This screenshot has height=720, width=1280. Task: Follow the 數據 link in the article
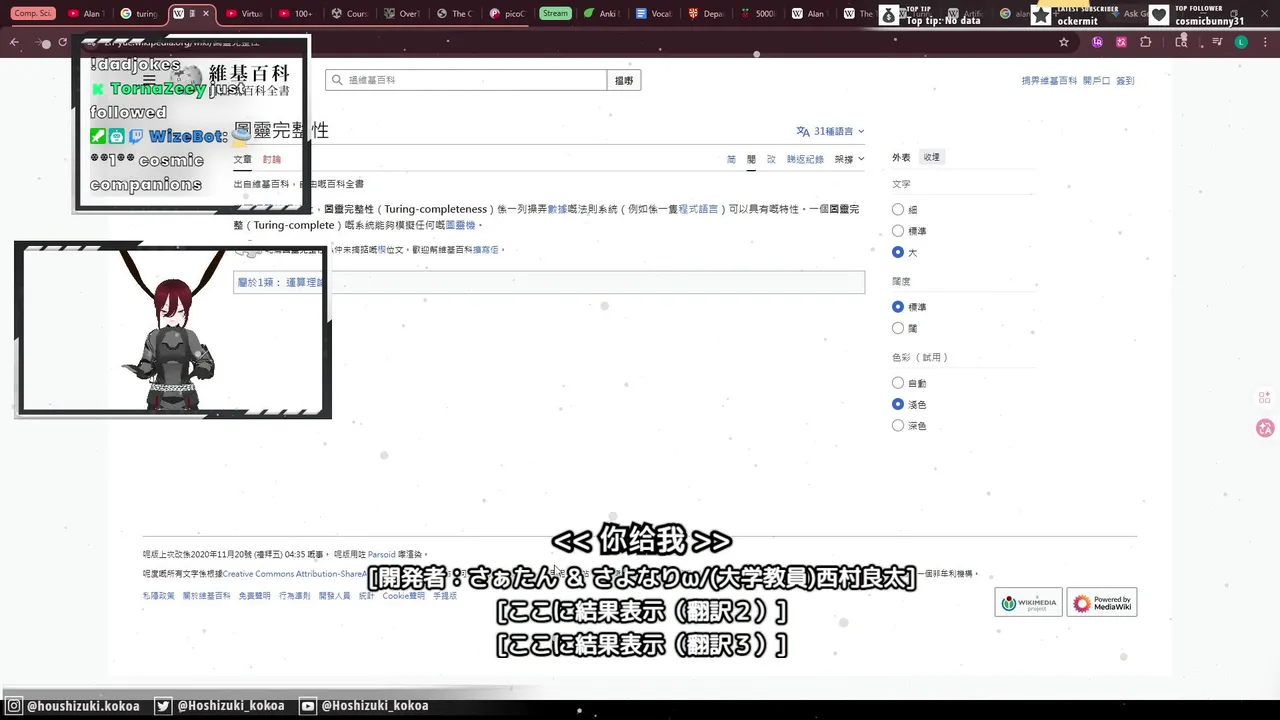click(557, 209)
